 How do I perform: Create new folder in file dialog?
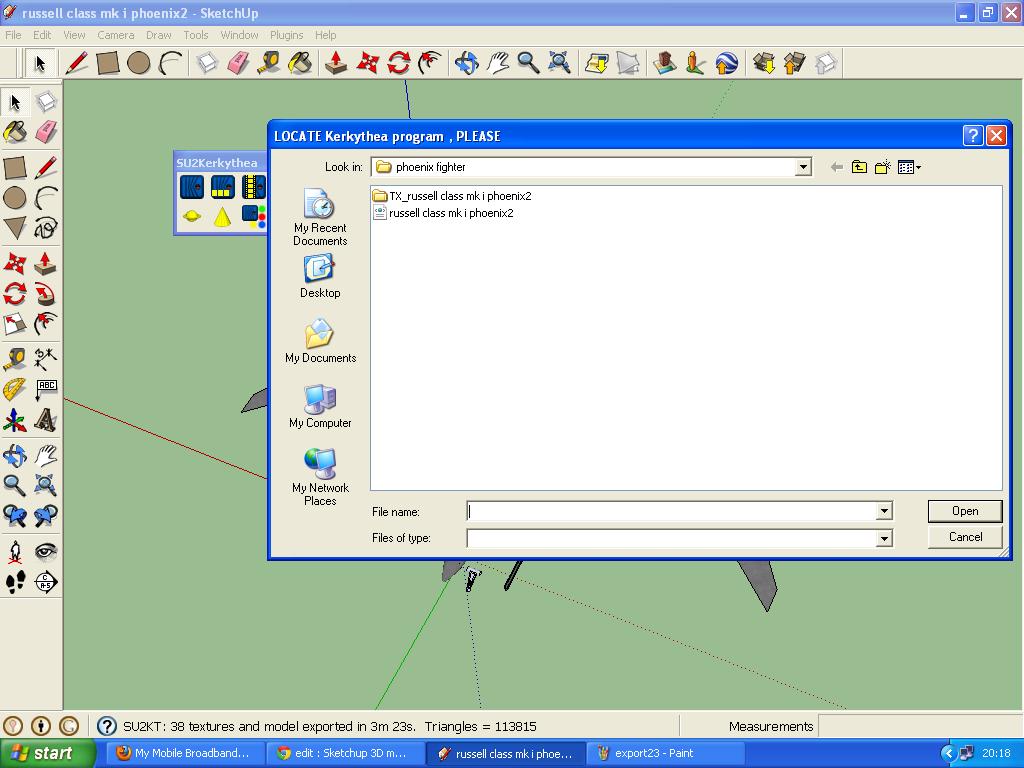[x=883, y=167]
